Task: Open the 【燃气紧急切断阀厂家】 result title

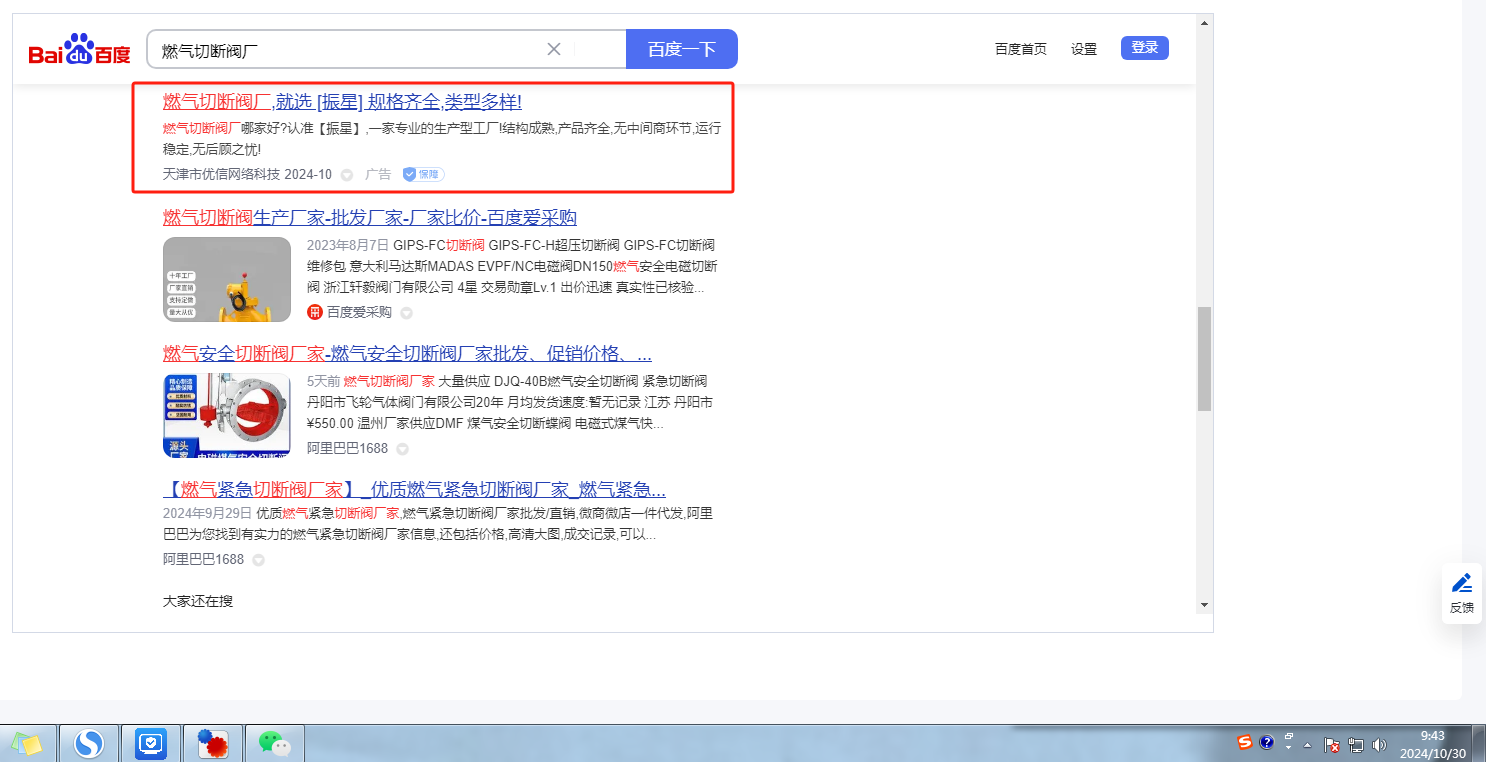Action: pyautogui.click(x=414, y=490)
